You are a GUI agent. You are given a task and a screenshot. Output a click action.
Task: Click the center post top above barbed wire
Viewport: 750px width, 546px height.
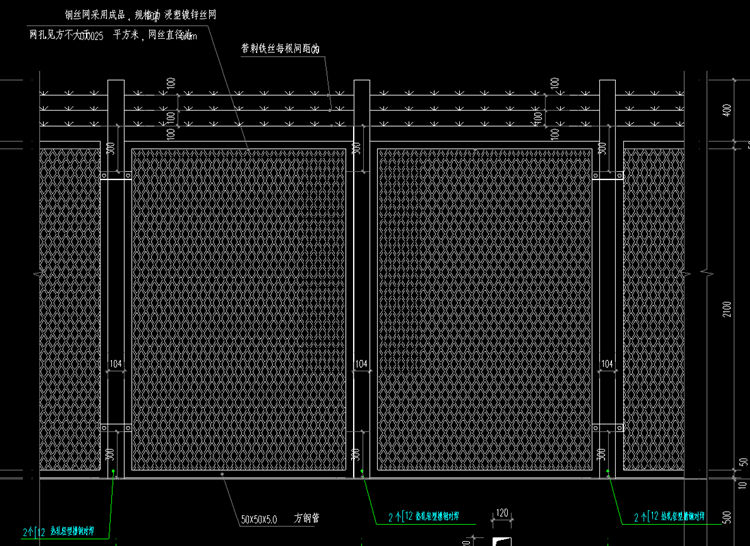(361, 86)
